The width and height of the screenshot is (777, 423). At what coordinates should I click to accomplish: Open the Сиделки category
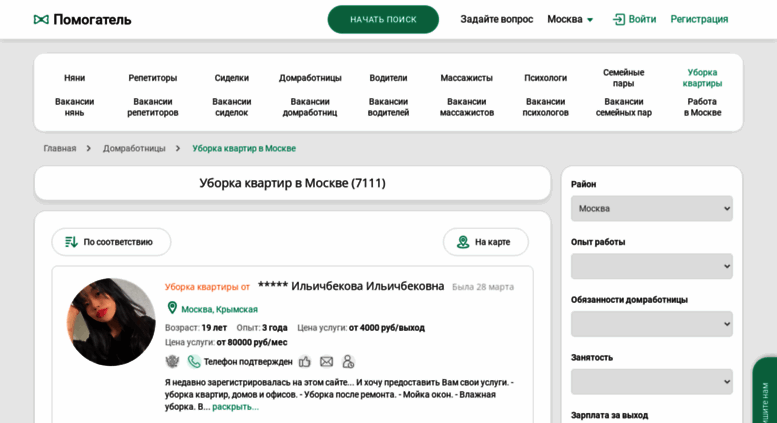click(x=231, y=78)
